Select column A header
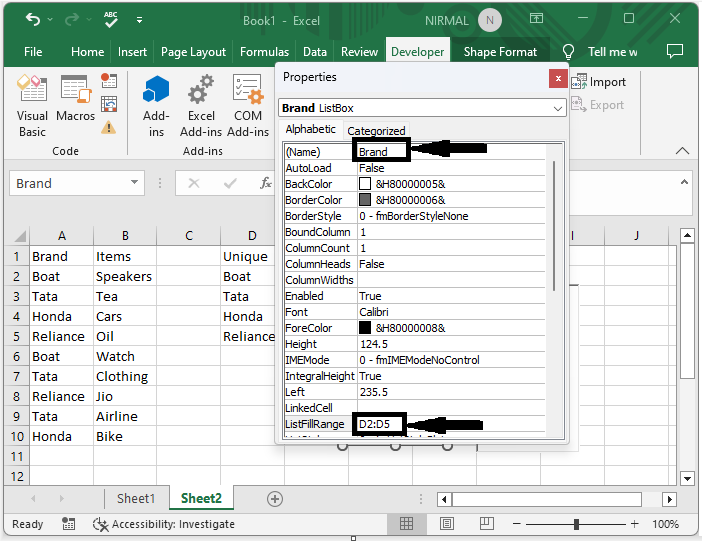The width and height of the screenshot is (702, 541). 62,236
